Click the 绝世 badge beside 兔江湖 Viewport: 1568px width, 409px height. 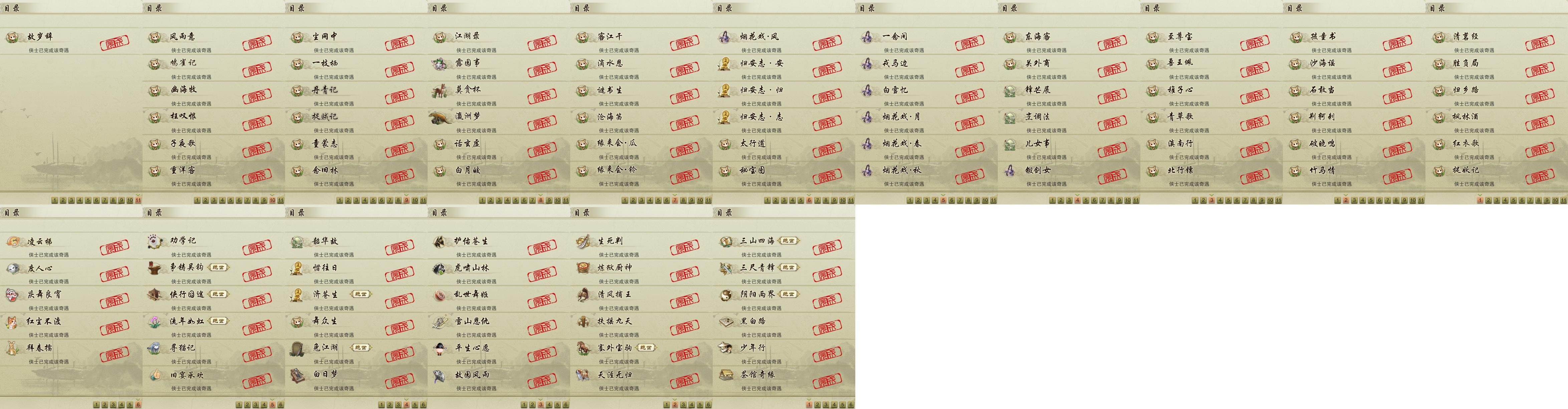[360, 348]
